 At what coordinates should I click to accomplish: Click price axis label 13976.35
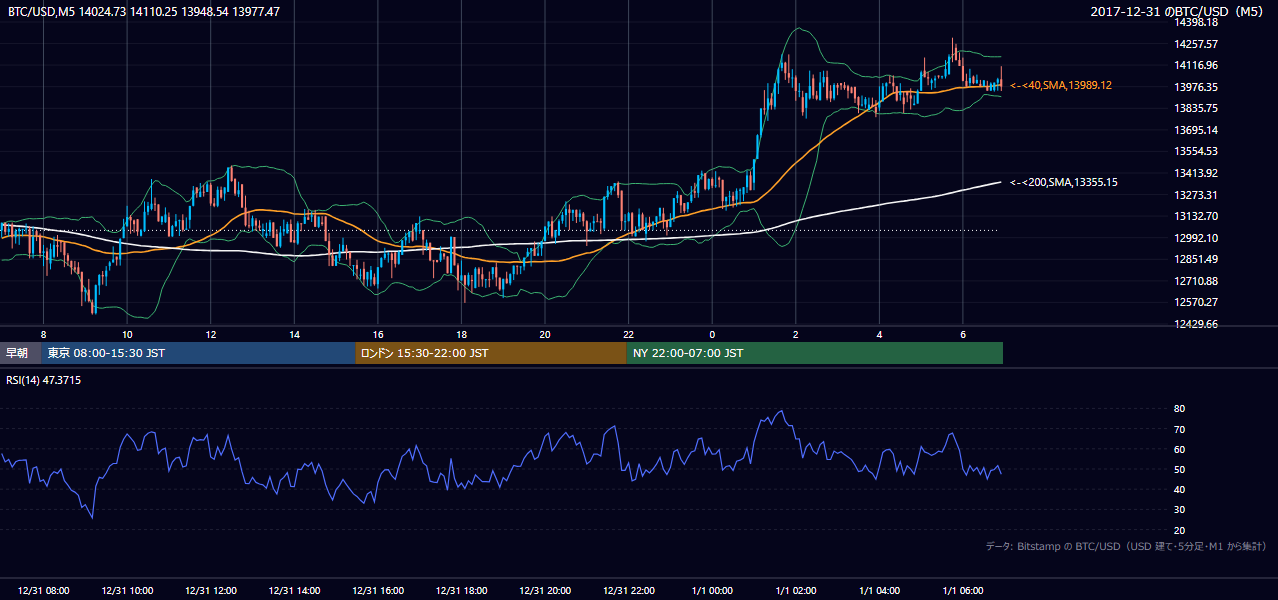pyautogui.click(x=1196, y=87)
